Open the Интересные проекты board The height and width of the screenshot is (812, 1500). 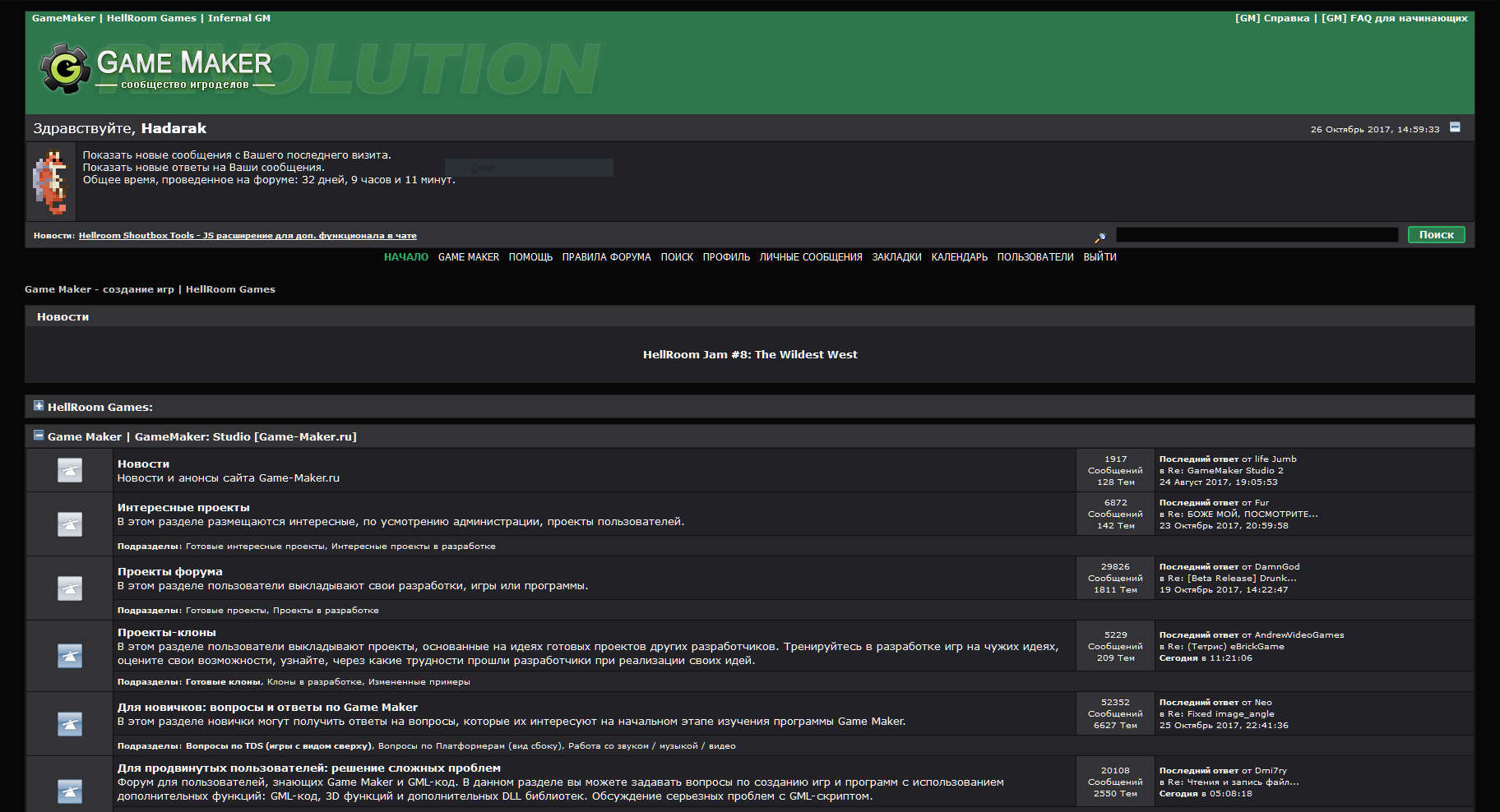click(183, 508)
